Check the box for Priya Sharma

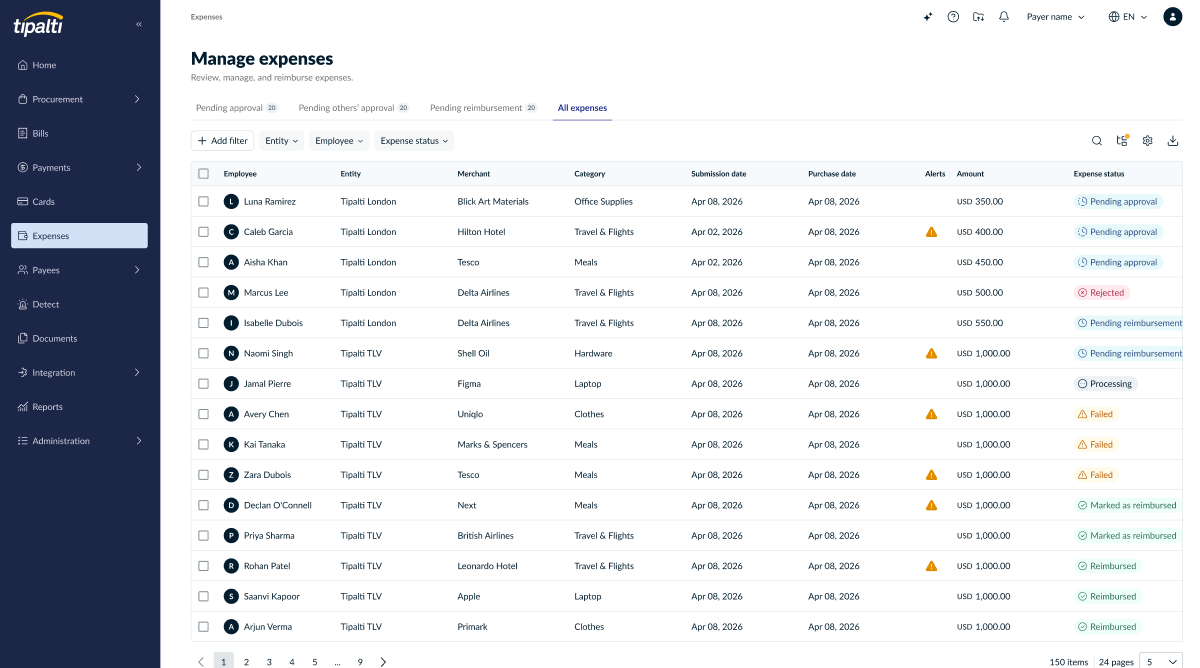coord(203,535)
